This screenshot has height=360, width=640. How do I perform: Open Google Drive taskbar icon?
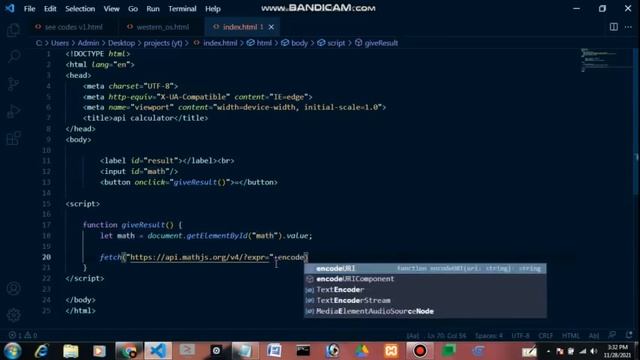pyautogui.click(x=361, y=351)
